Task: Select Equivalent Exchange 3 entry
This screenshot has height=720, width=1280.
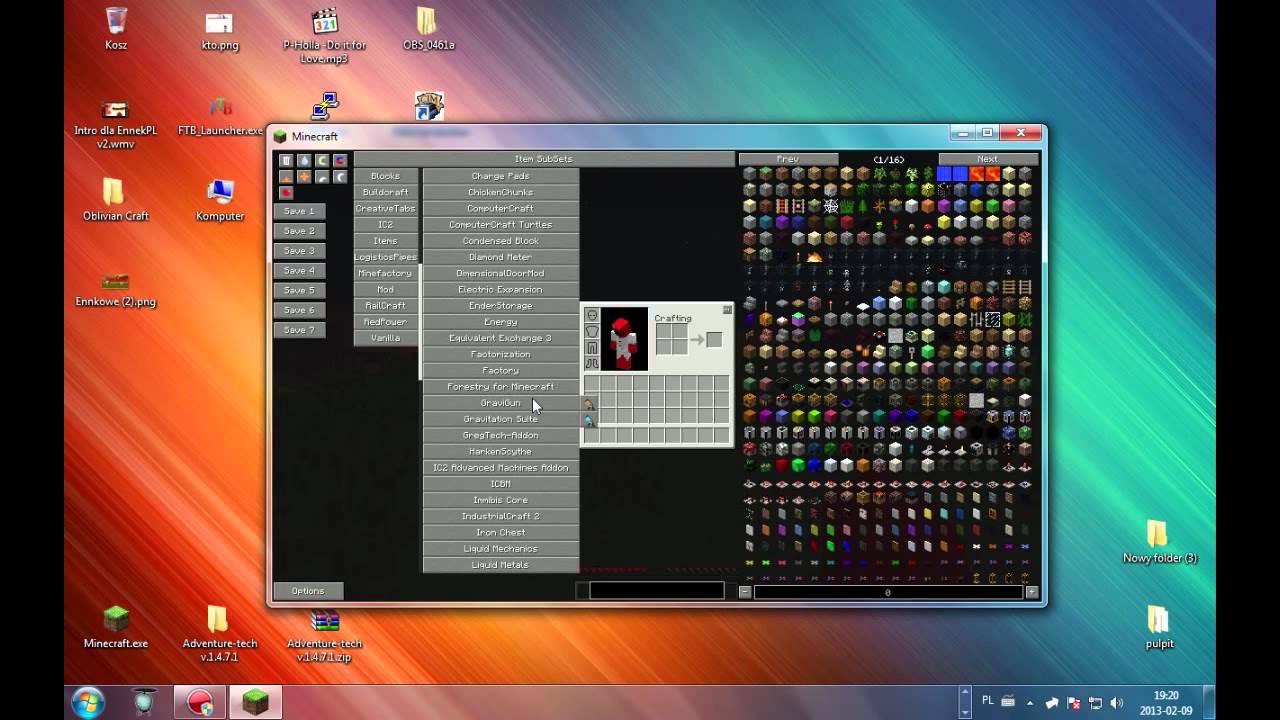Action: point(501,338)
